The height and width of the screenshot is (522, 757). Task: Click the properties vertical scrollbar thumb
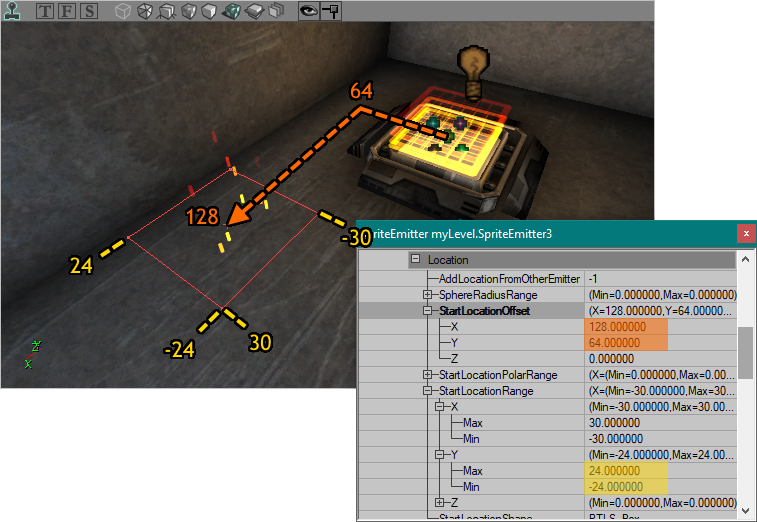tap(745, 353)
